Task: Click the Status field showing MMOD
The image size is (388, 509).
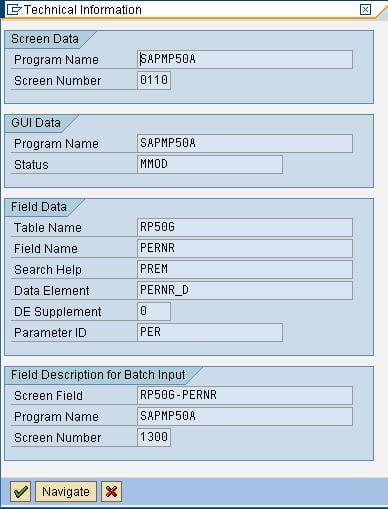Action: [210, 164]
